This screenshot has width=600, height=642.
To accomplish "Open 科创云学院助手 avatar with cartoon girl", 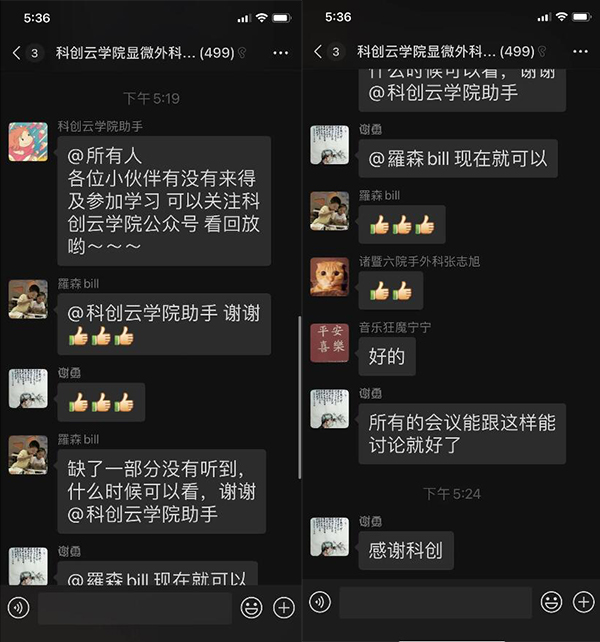I will click(x=28, y=141).
